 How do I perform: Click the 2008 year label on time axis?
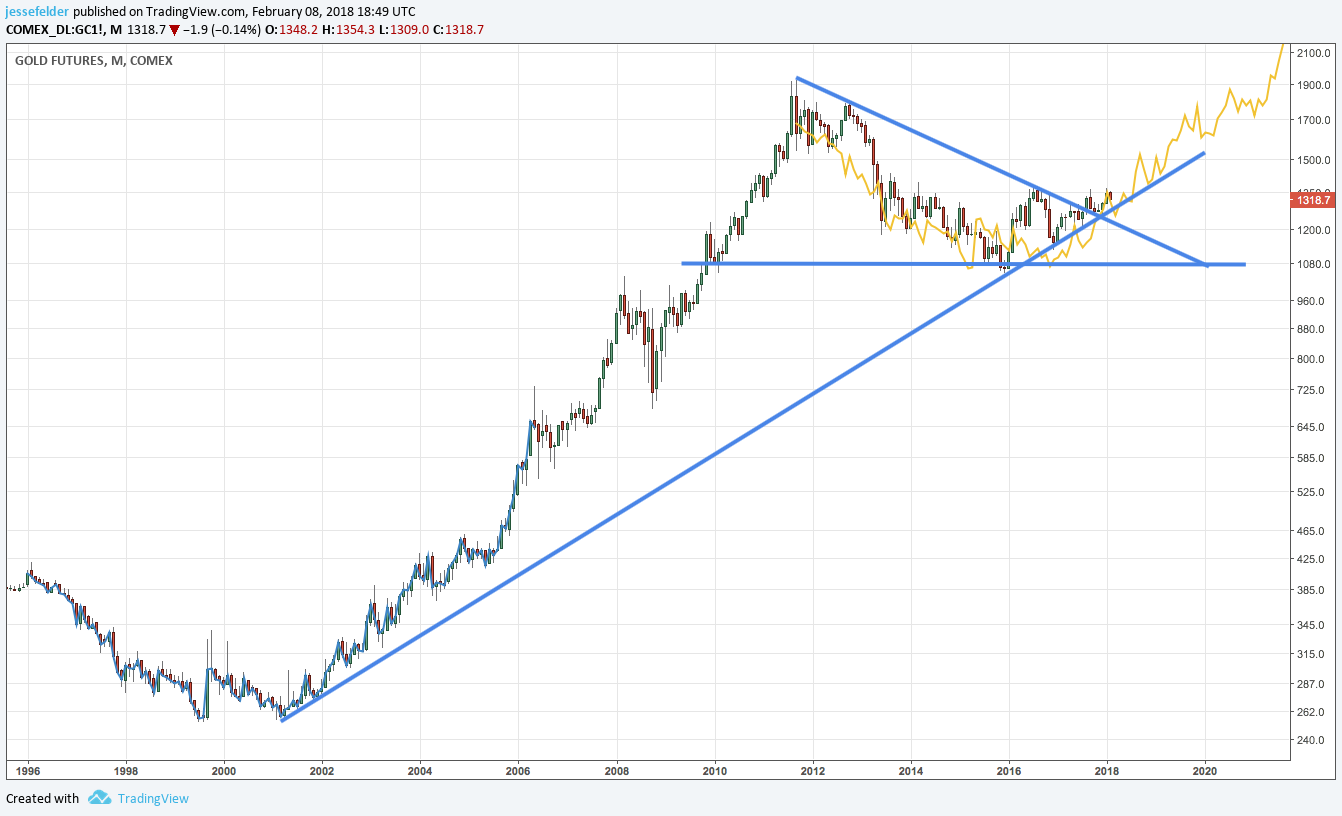pos(617,771)
